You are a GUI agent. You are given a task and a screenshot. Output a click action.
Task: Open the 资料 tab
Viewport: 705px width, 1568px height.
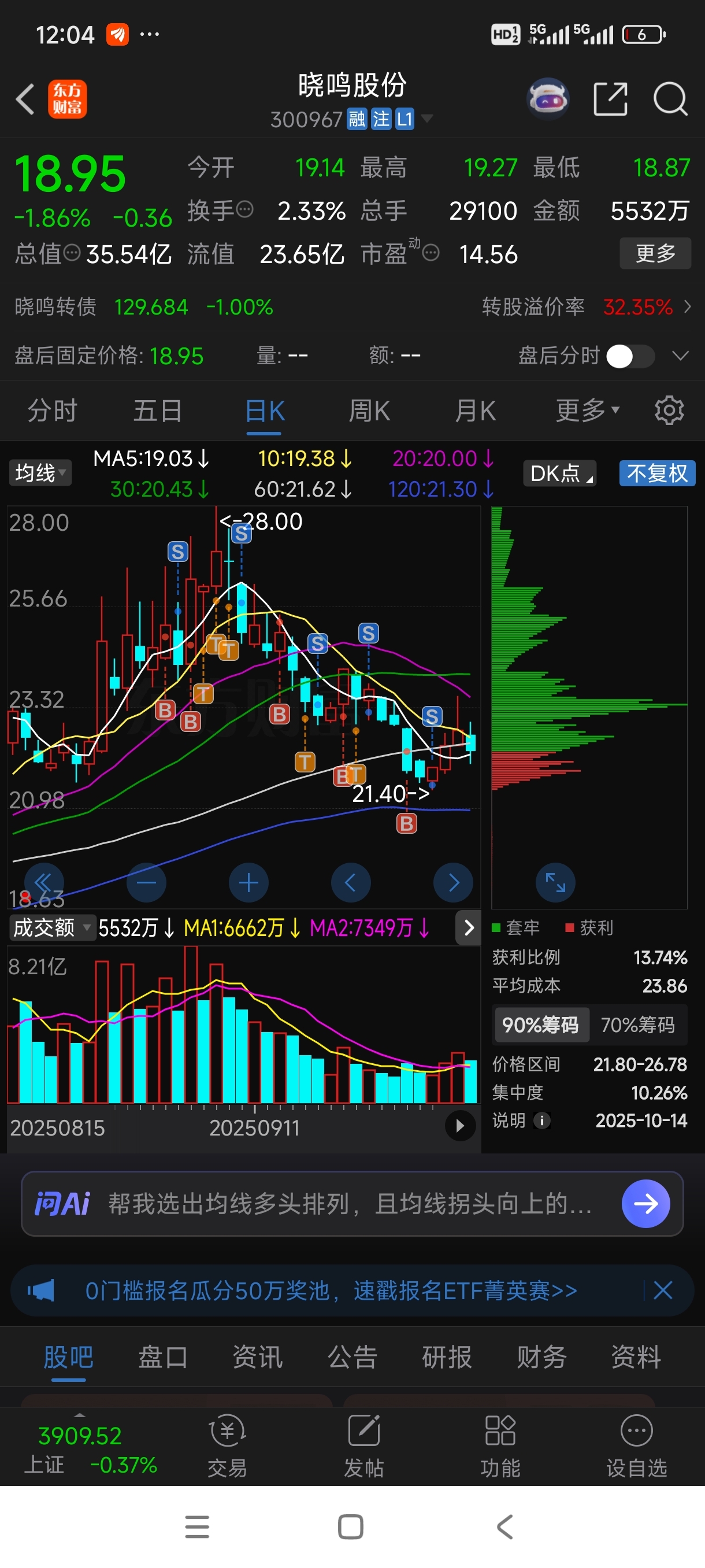pyautogui.click(x=636, y=1357)
